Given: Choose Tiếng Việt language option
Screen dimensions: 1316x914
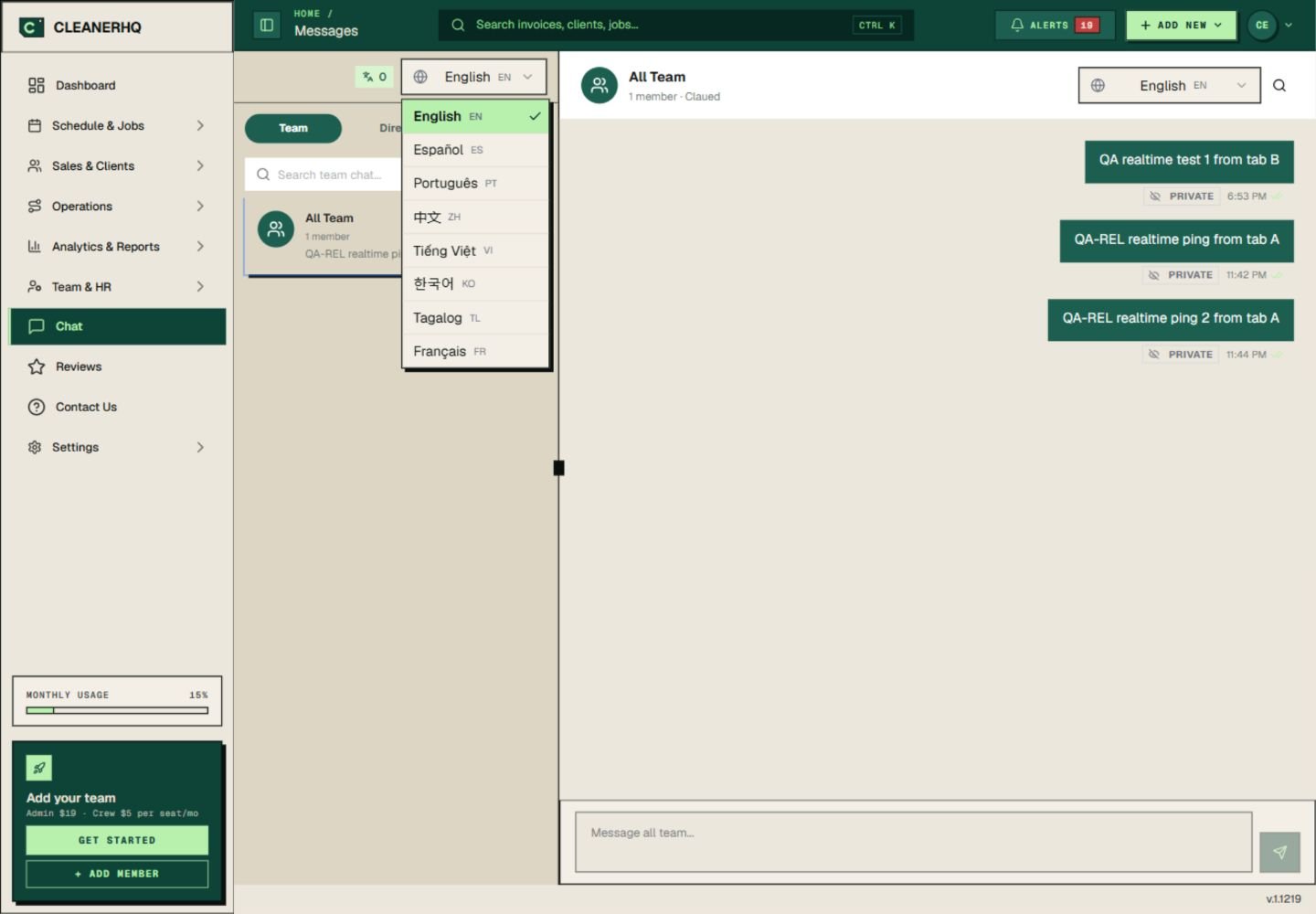Looking at the screenshot, I should pos(475,250).
